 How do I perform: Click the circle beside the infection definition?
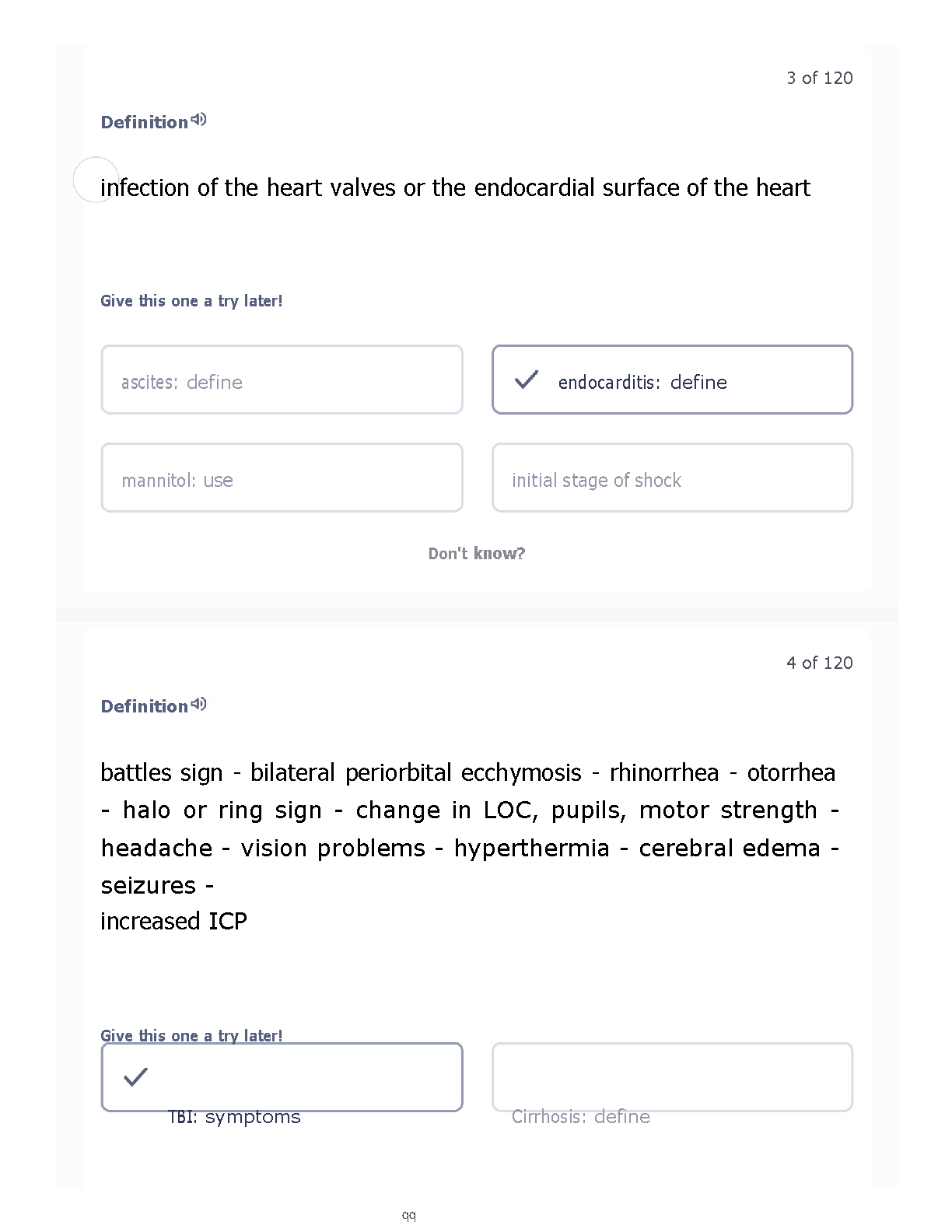[x=96, y=180]
